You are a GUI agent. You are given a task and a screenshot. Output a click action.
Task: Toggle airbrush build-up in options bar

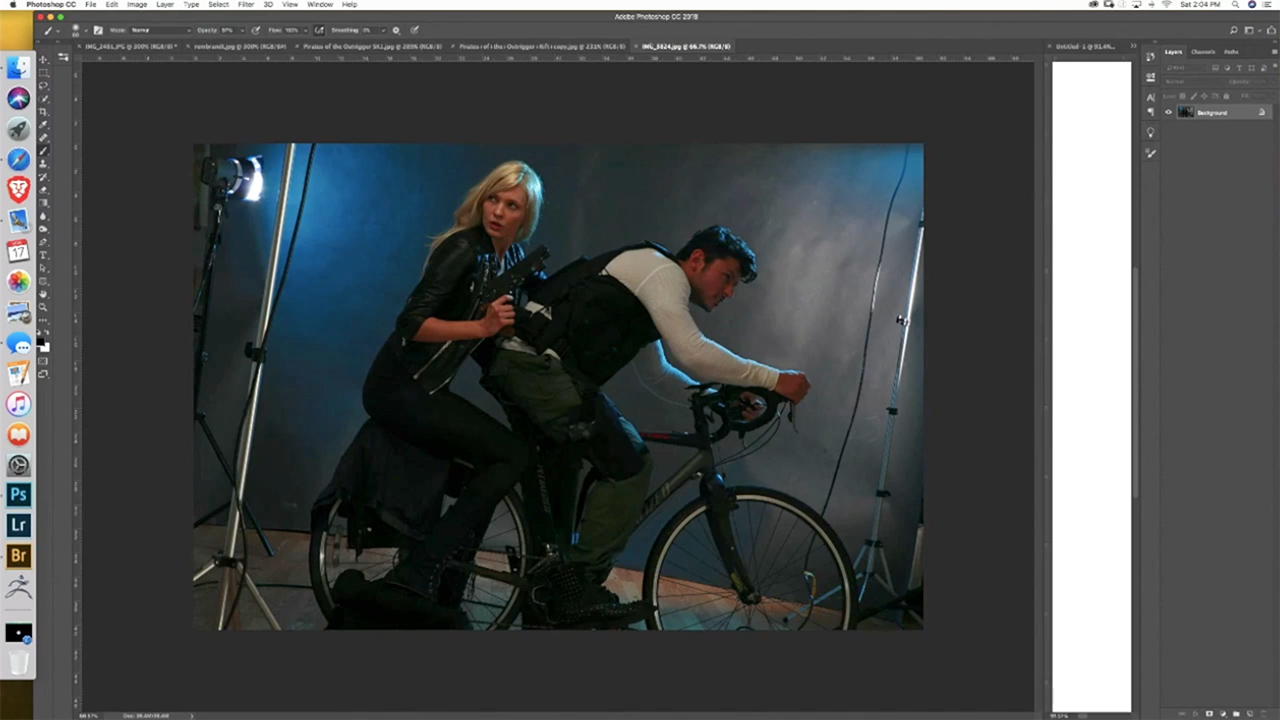319,30
